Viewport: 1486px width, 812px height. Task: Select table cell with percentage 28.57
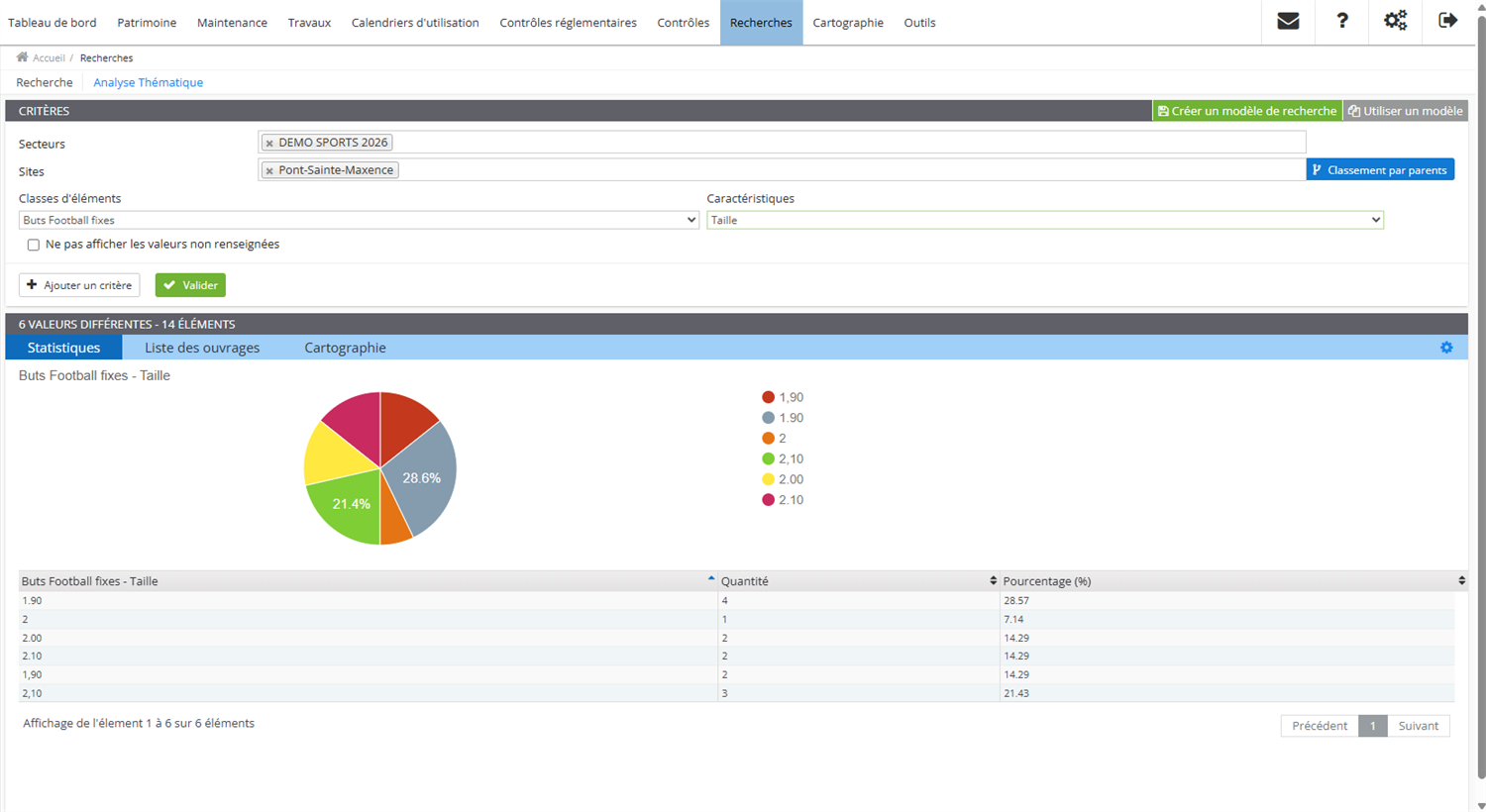pos(1226,600)
